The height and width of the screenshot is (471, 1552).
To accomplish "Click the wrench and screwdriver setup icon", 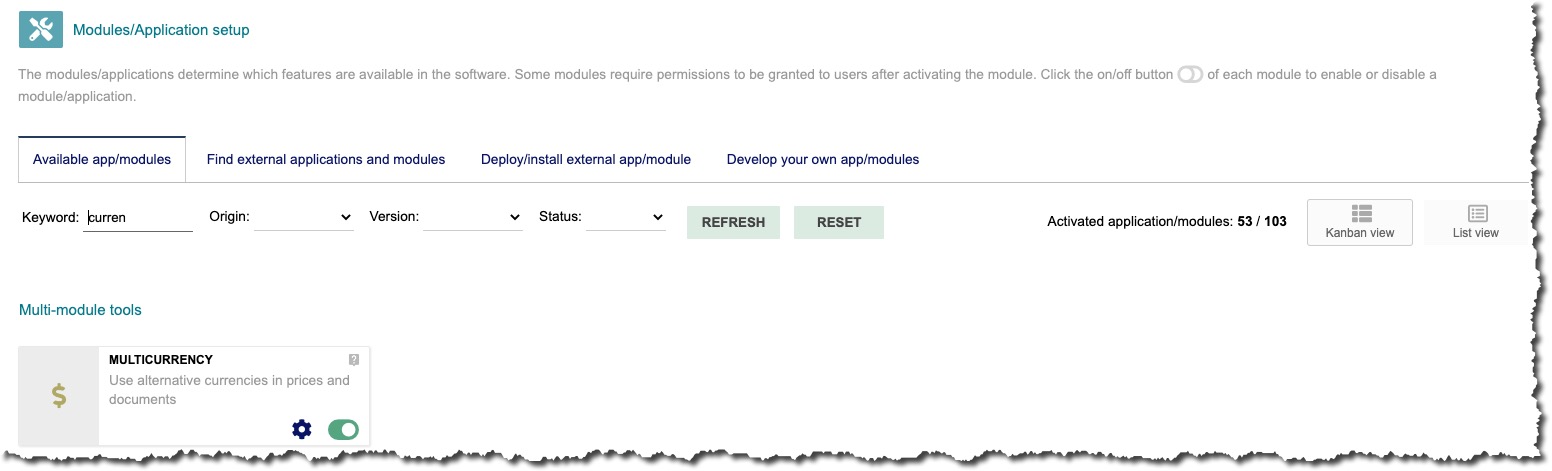I will click(41, 29).
